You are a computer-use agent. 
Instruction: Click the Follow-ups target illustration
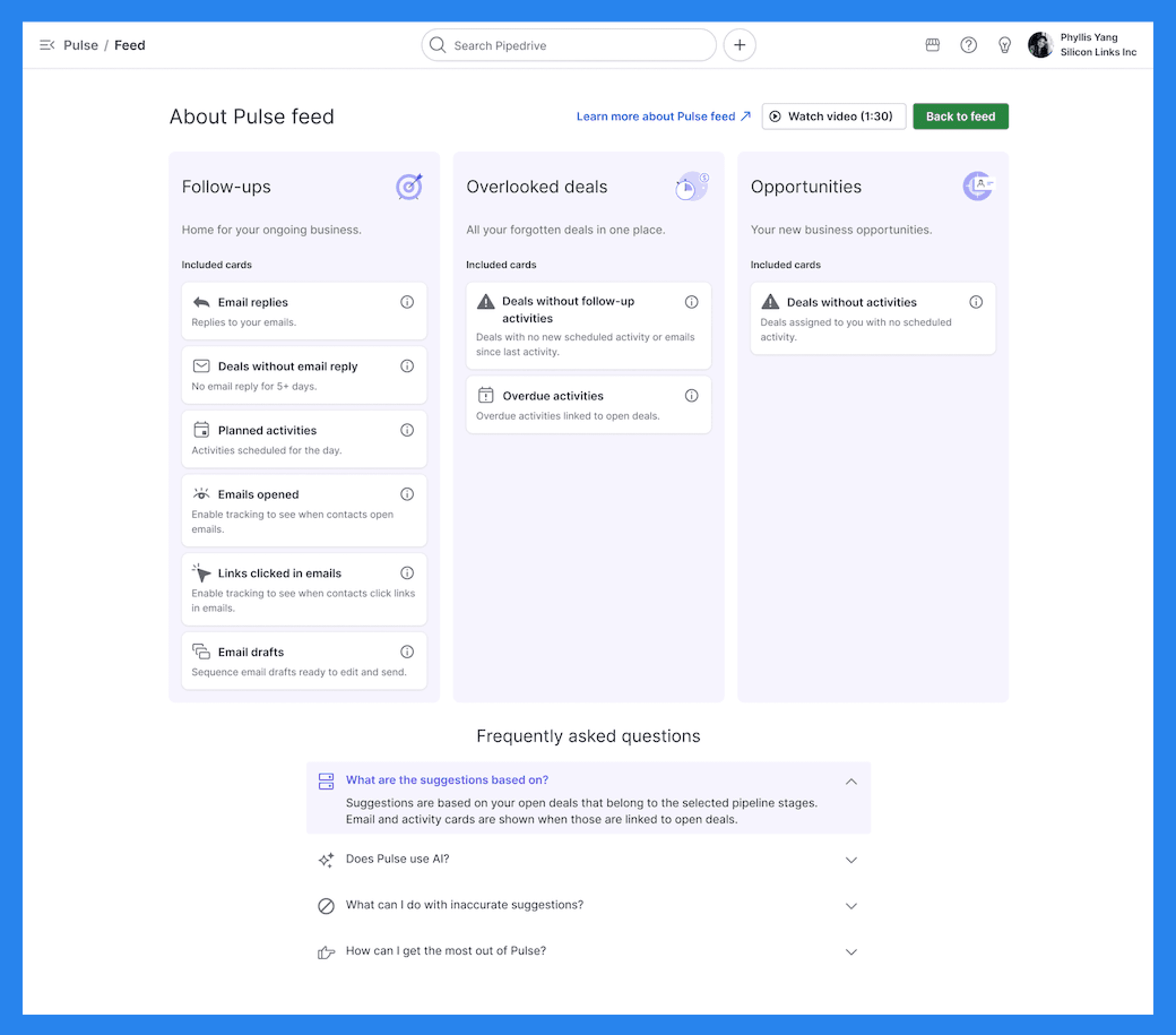[409, 187]
